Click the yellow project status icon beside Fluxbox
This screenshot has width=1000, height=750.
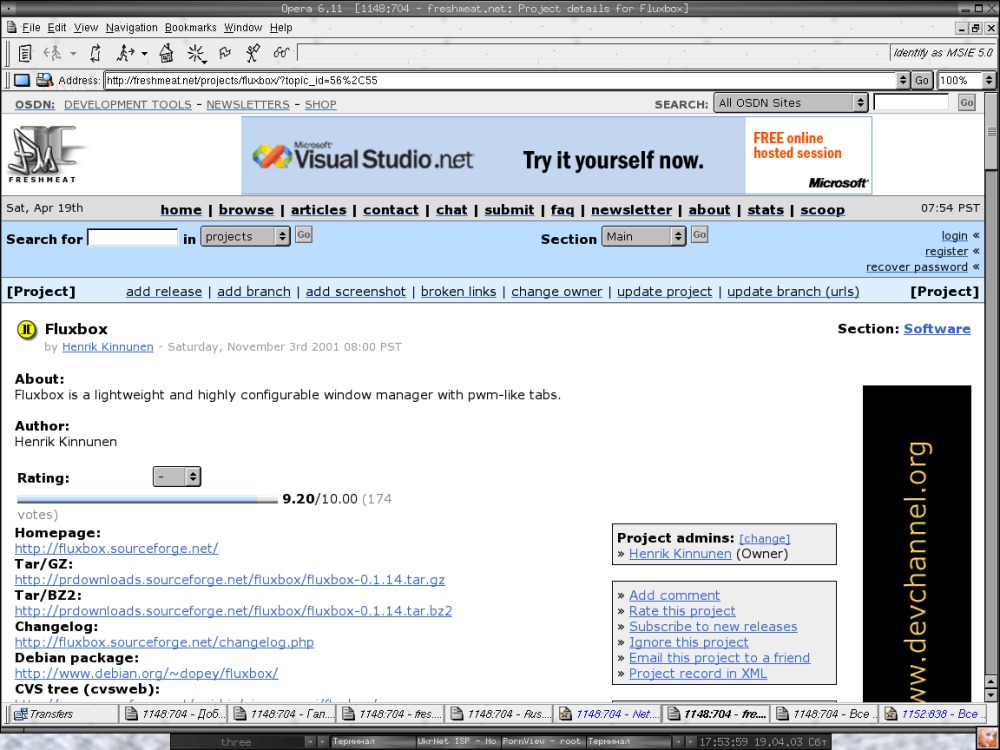click(x=27, y=330)
